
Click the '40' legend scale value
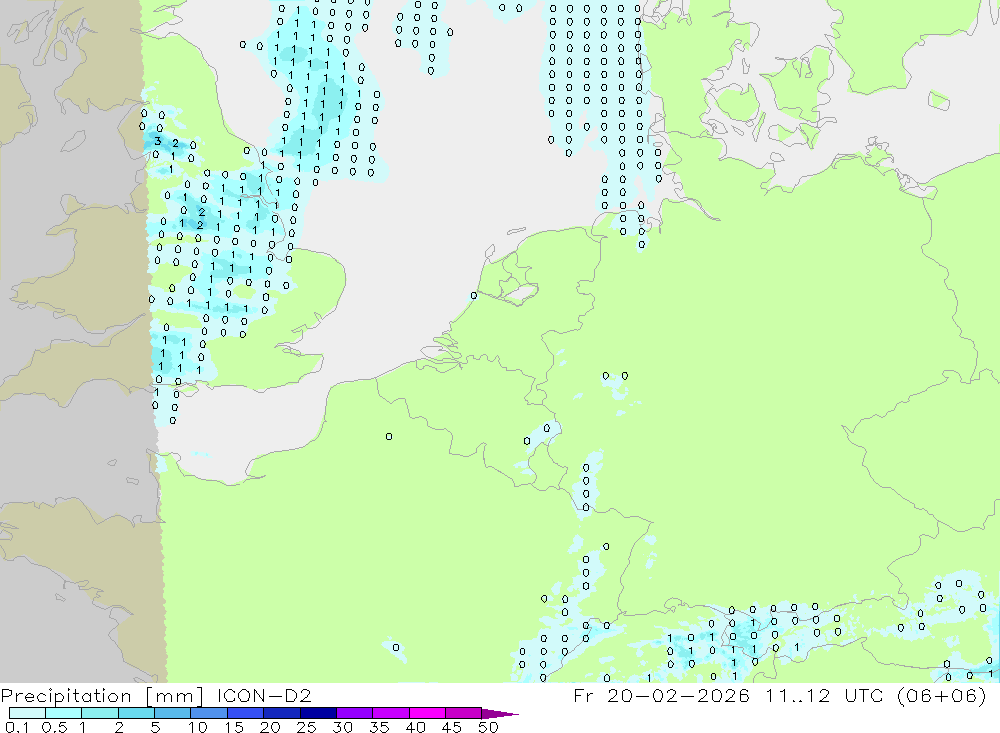416,727
